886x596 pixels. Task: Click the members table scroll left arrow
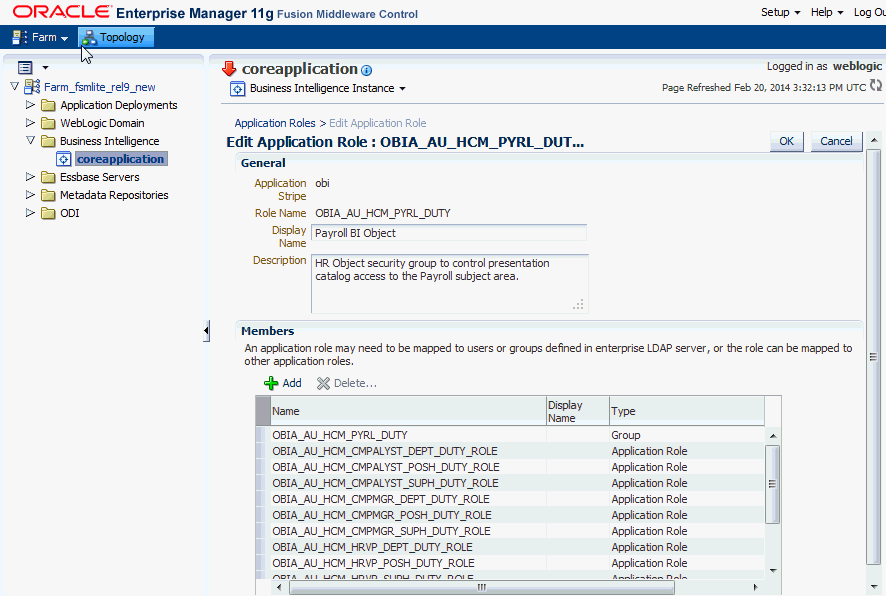click(279, 588)
